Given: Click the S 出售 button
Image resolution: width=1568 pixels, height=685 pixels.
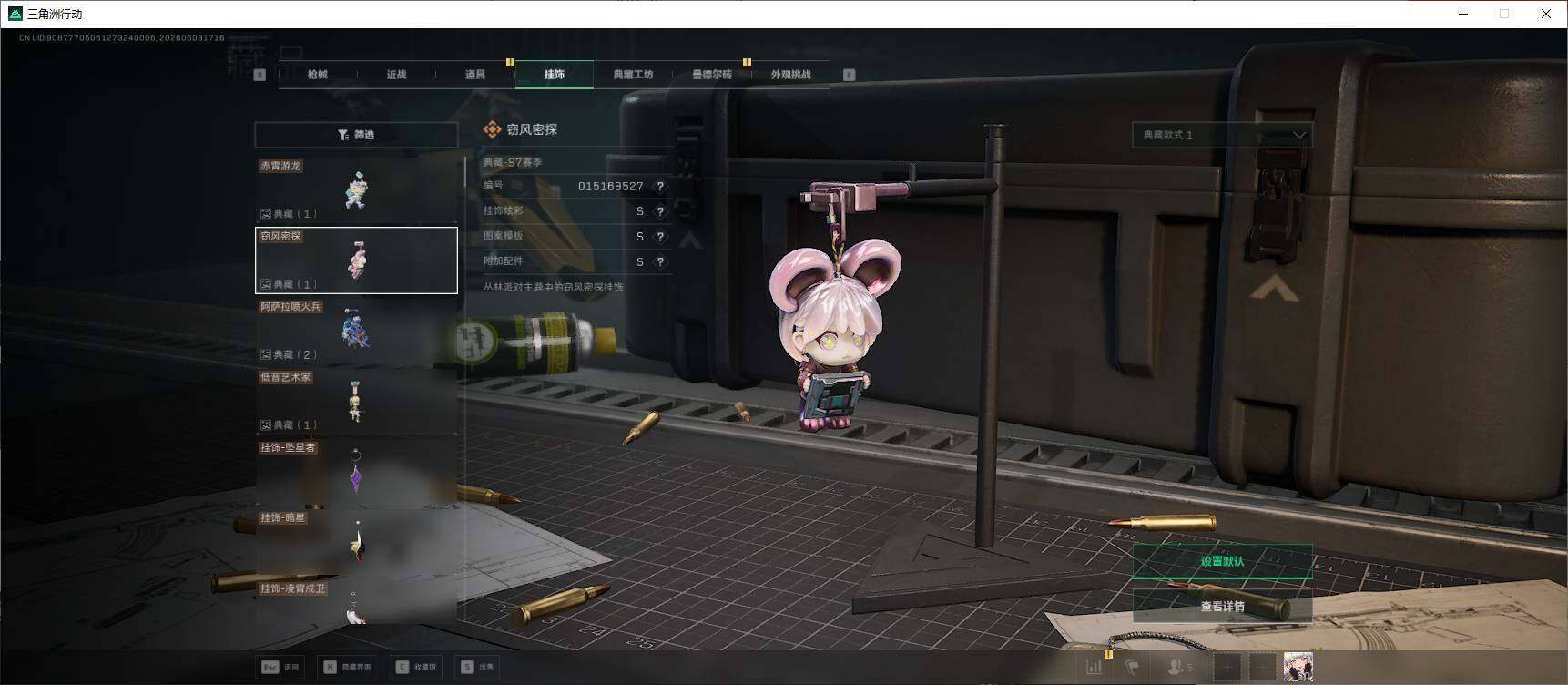Looking at the screenshot, I should click(477, 667).
